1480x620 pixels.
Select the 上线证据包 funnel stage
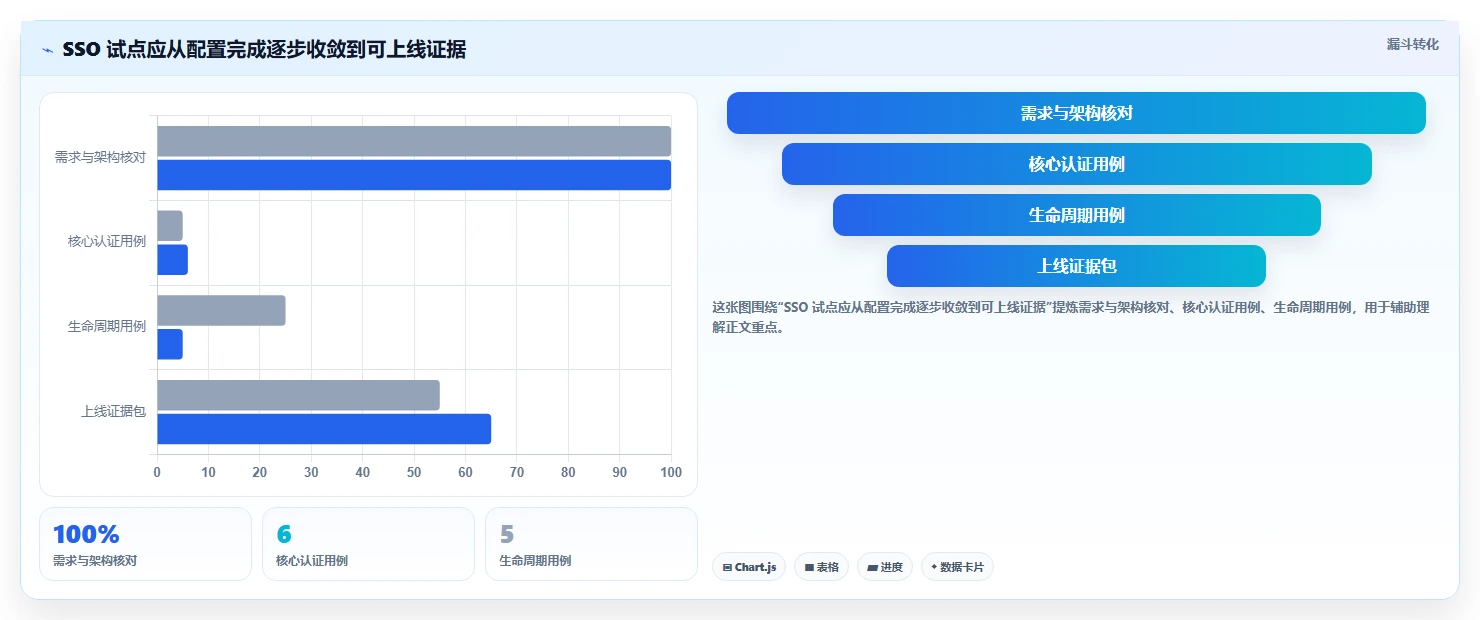(1076, 266)
